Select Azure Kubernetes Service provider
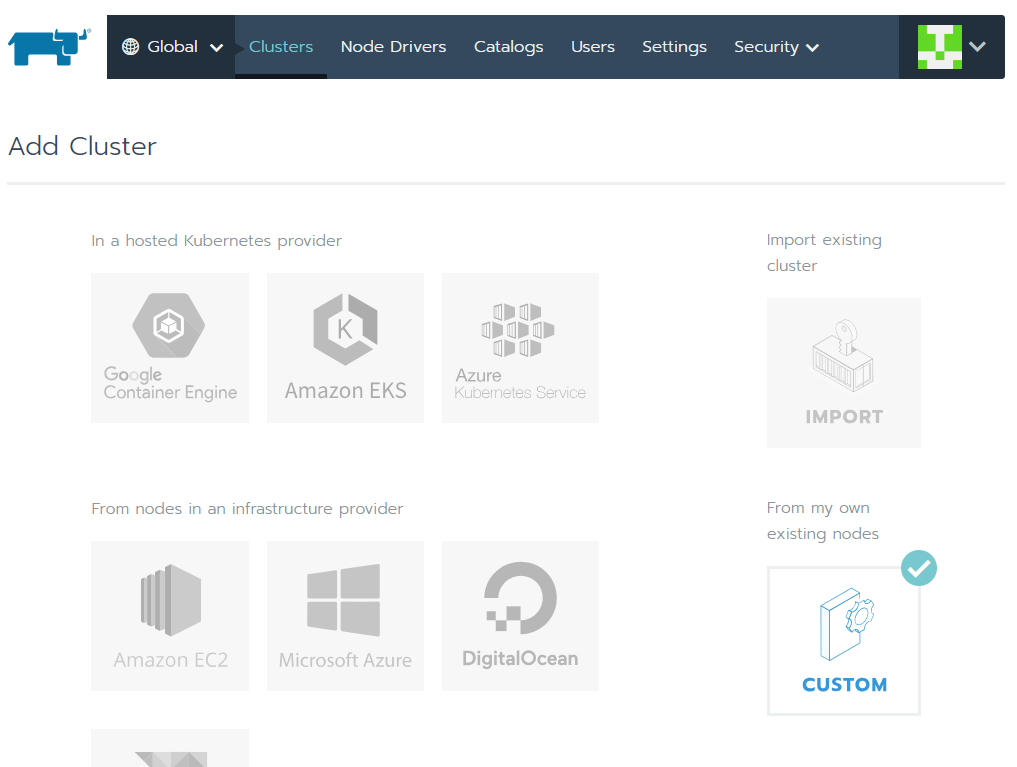 pyautogui.click(x=520, y=348)
